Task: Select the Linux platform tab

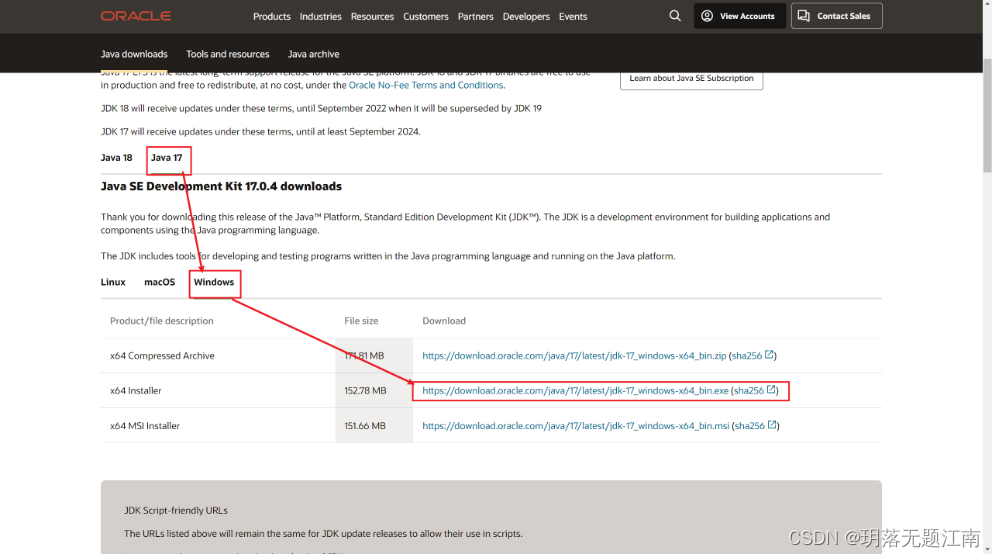Action: [x=113, y=282]
